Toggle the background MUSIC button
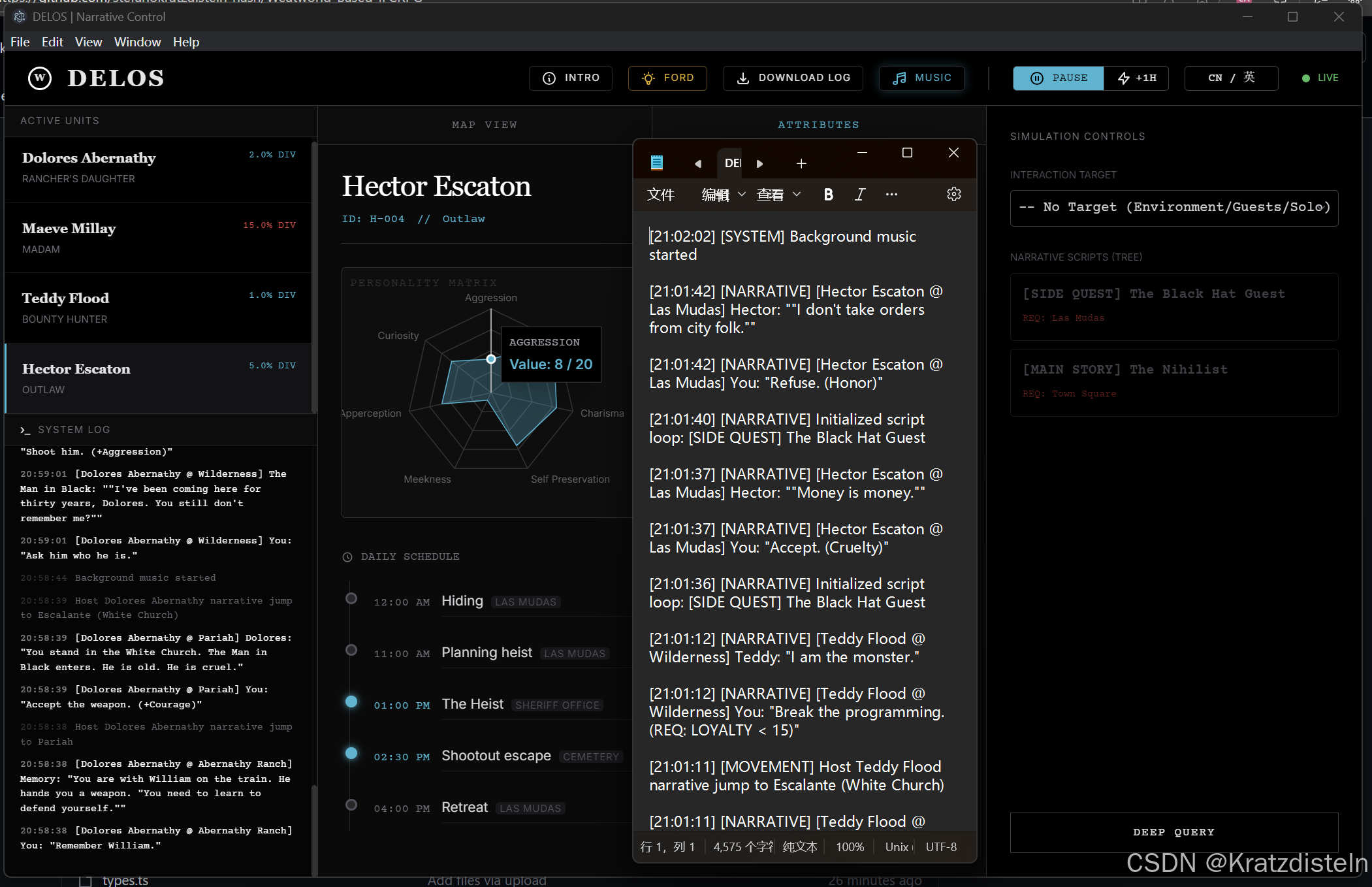This screenshot has width=1372, height=887. [x=921, y=78]
